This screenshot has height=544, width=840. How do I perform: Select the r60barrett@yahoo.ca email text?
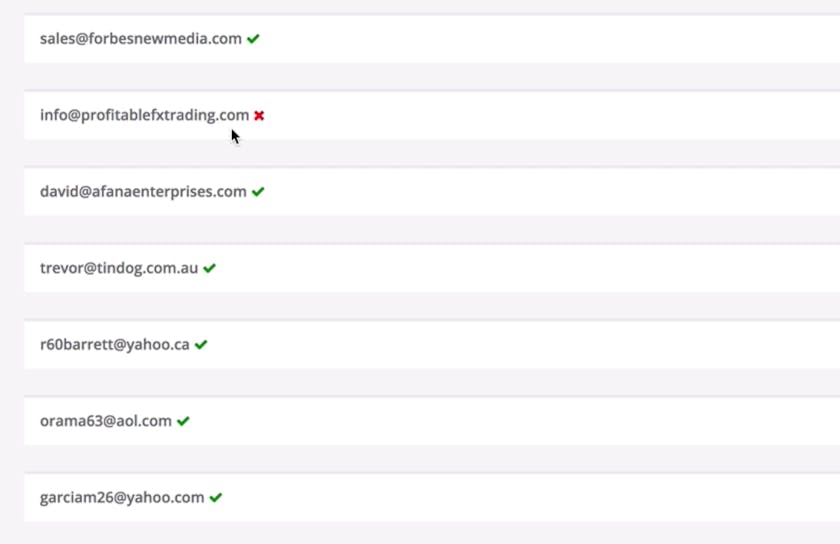114,345
